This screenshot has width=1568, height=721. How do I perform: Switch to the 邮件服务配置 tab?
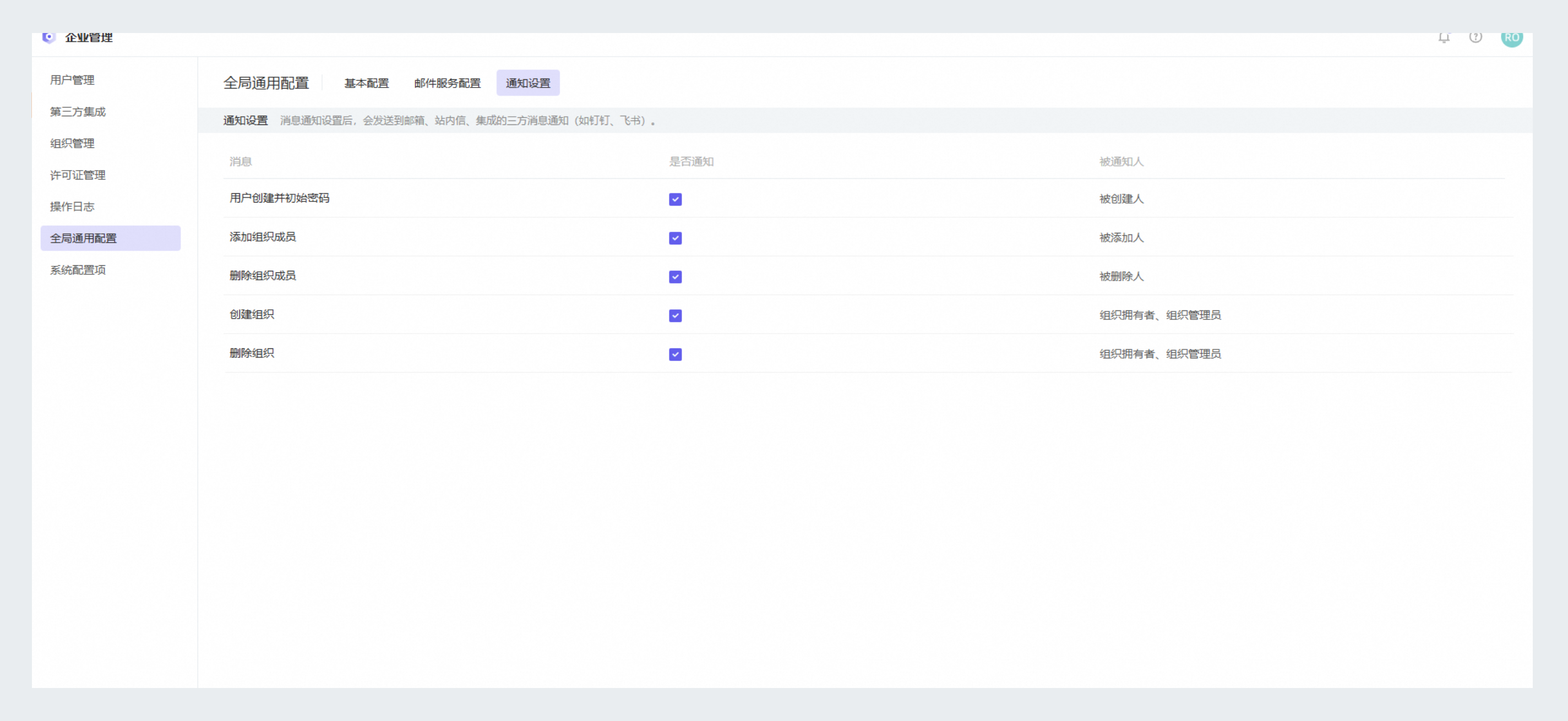pos(447,83)
